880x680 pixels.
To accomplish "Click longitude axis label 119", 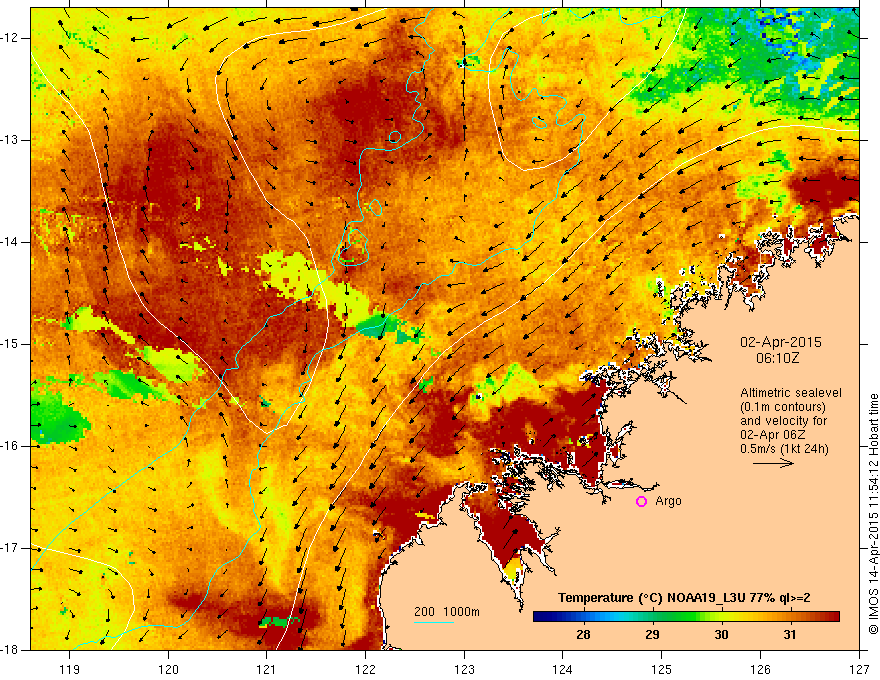I will pos(69,669).
